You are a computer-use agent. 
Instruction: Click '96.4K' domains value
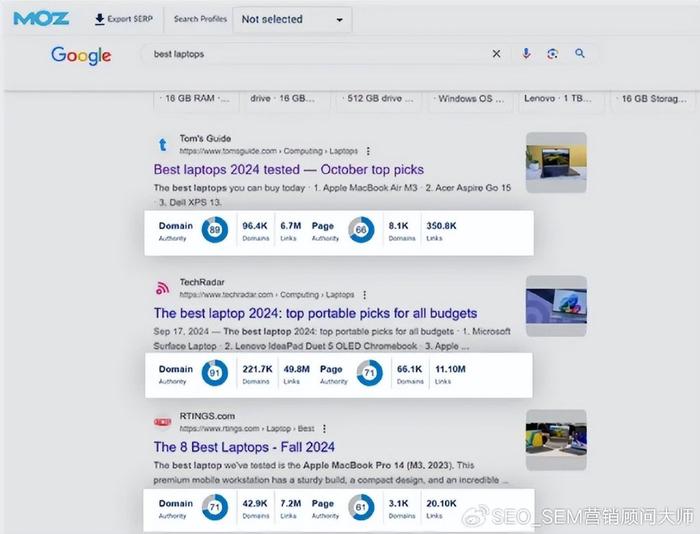(x=255, y=226)
